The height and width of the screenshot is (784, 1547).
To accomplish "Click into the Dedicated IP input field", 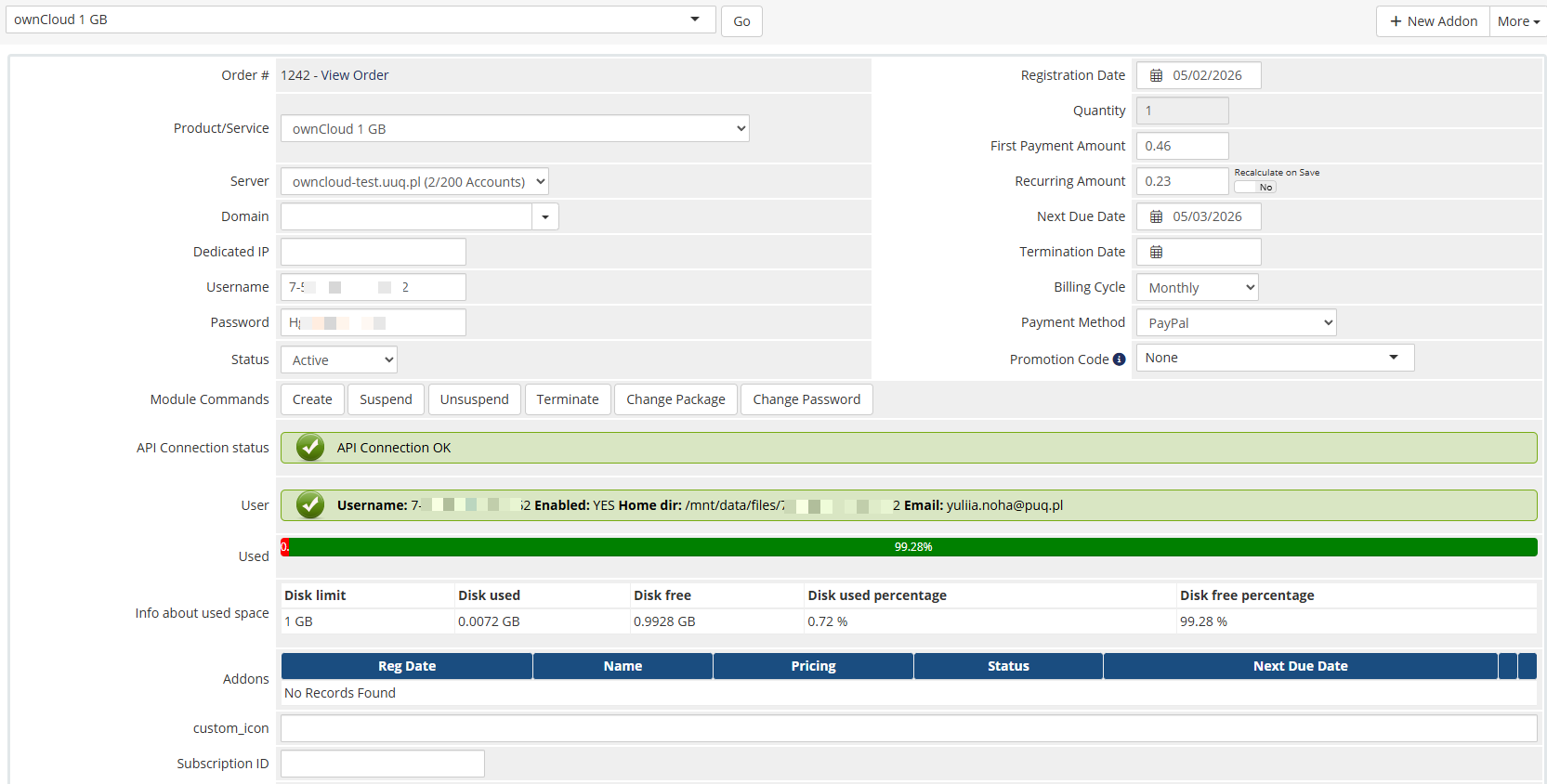I will (373, 252).
